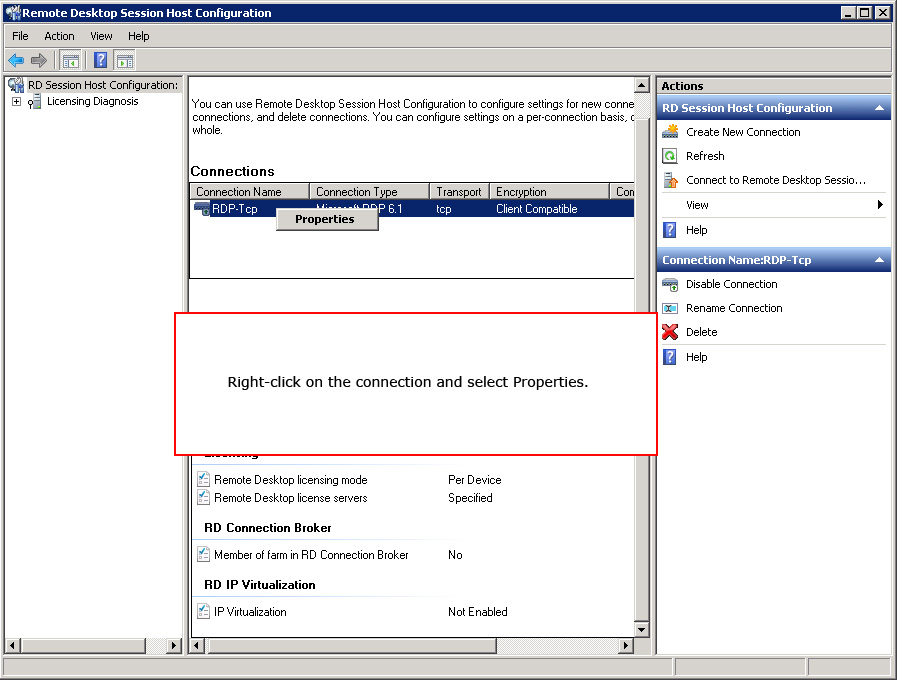Click the Refresh action link
Viewport: 897px width, 680px height.
[705, 156]
